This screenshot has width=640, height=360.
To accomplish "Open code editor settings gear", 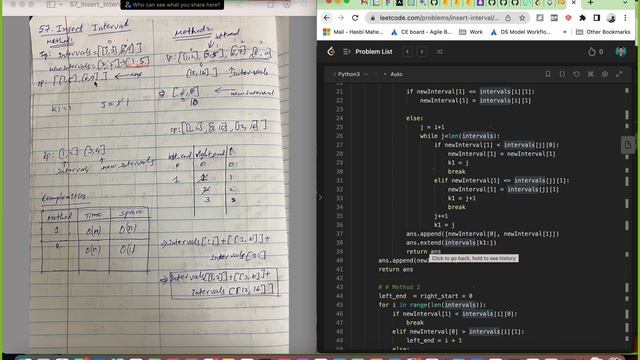I will (x=605, y=74).
